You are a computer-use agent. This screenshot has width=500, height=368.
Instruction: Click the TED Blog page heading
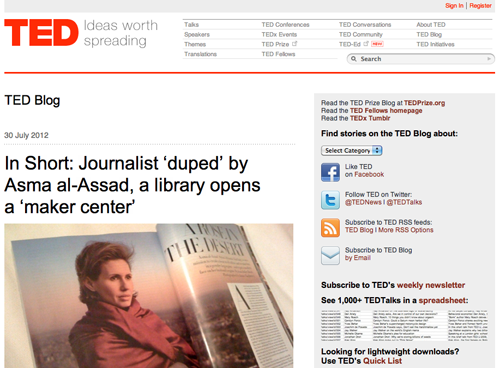coord(32,100)
